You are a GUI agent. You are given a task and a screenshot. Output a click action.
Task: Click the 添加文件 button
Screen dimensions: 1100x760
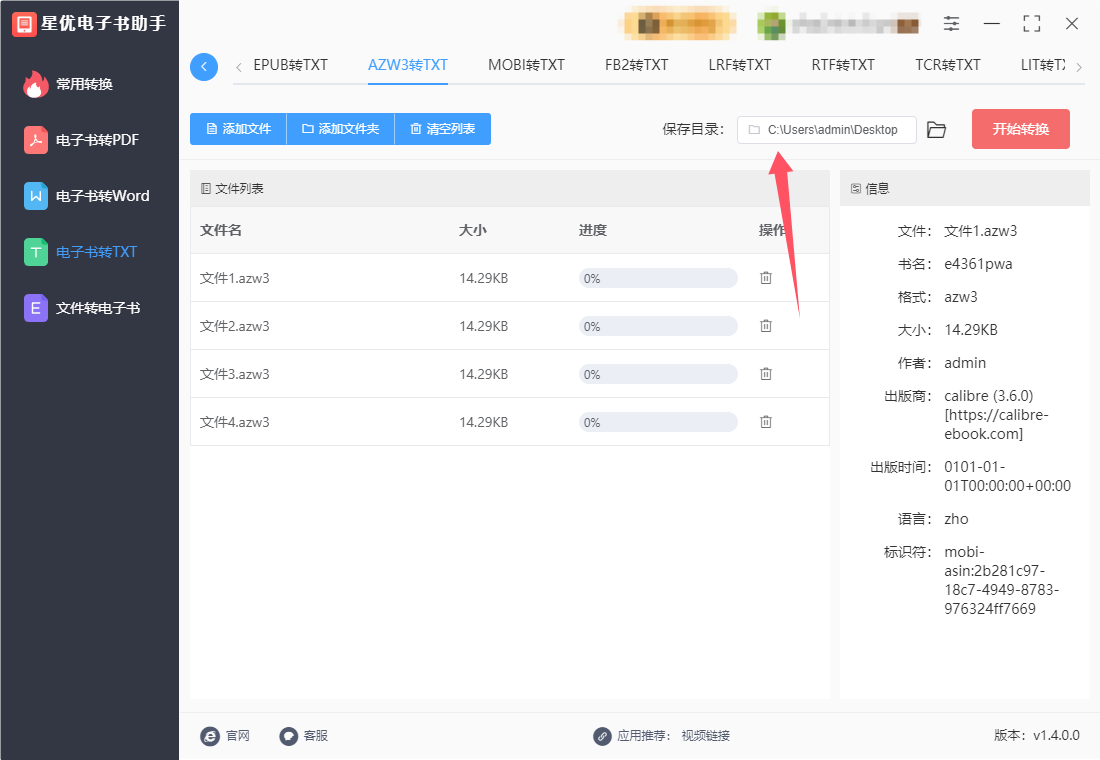click(239, 129)
